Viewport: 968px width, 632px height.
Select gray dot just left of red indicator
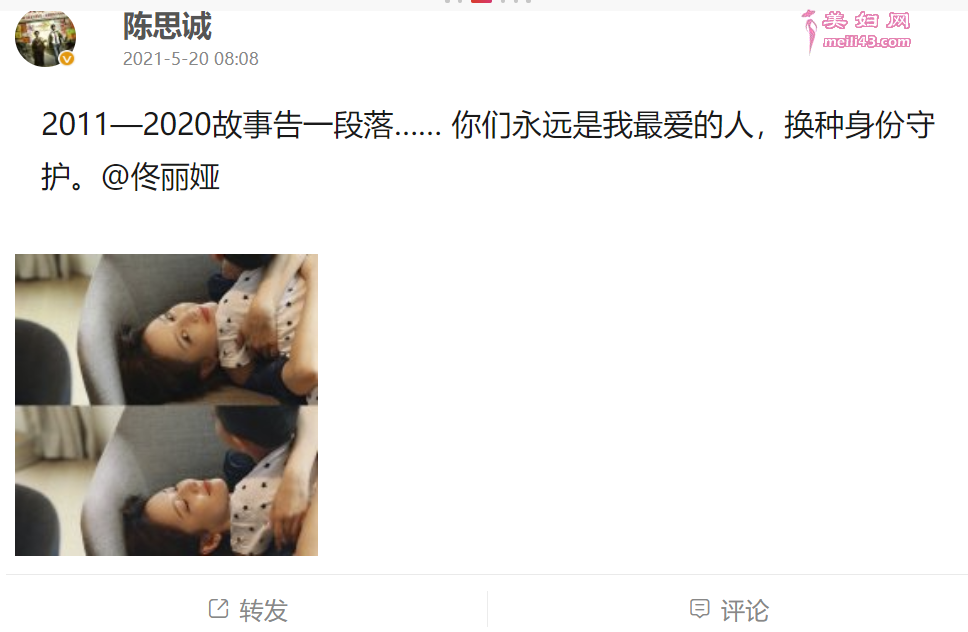pos(460,1)
